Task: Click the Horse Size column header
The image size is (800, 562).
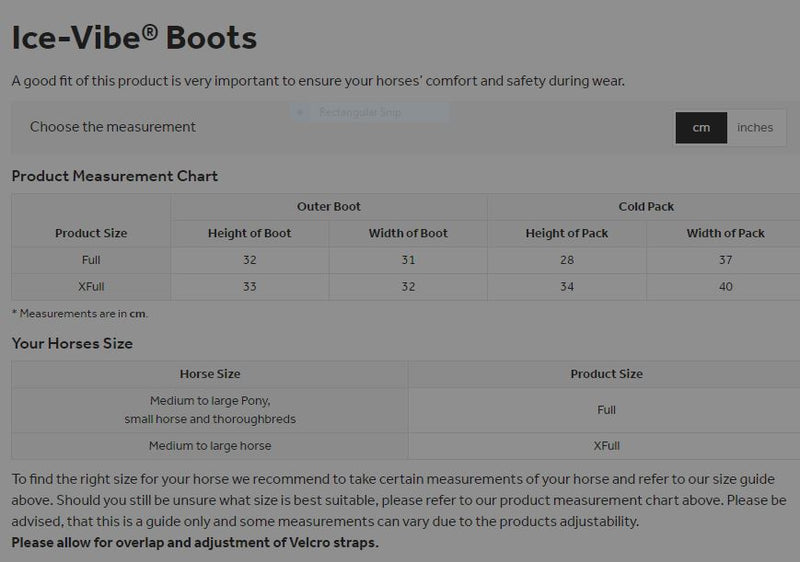Action: tap(210, 374)
